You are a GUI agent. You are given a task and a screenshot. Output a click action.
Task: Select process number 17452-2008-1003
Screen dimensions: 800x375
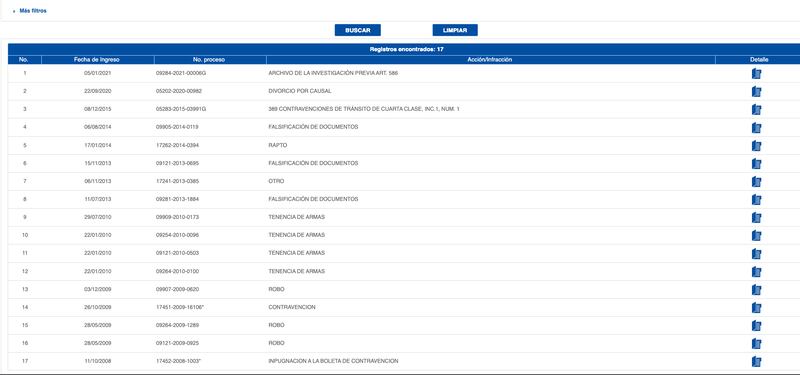[x=179, y=361]
